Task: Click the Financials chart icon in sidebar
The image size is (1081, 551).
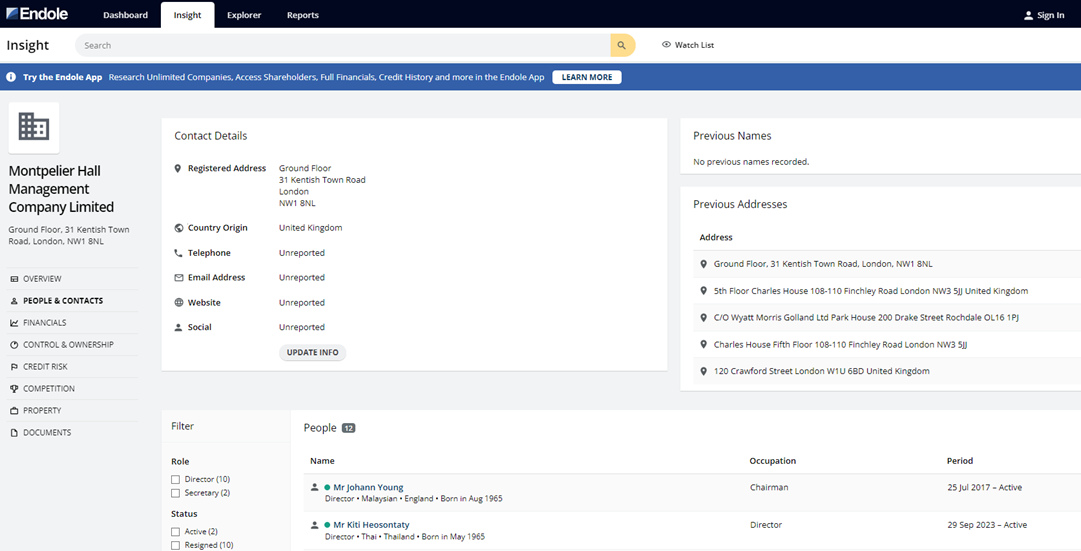Action: 14,323
